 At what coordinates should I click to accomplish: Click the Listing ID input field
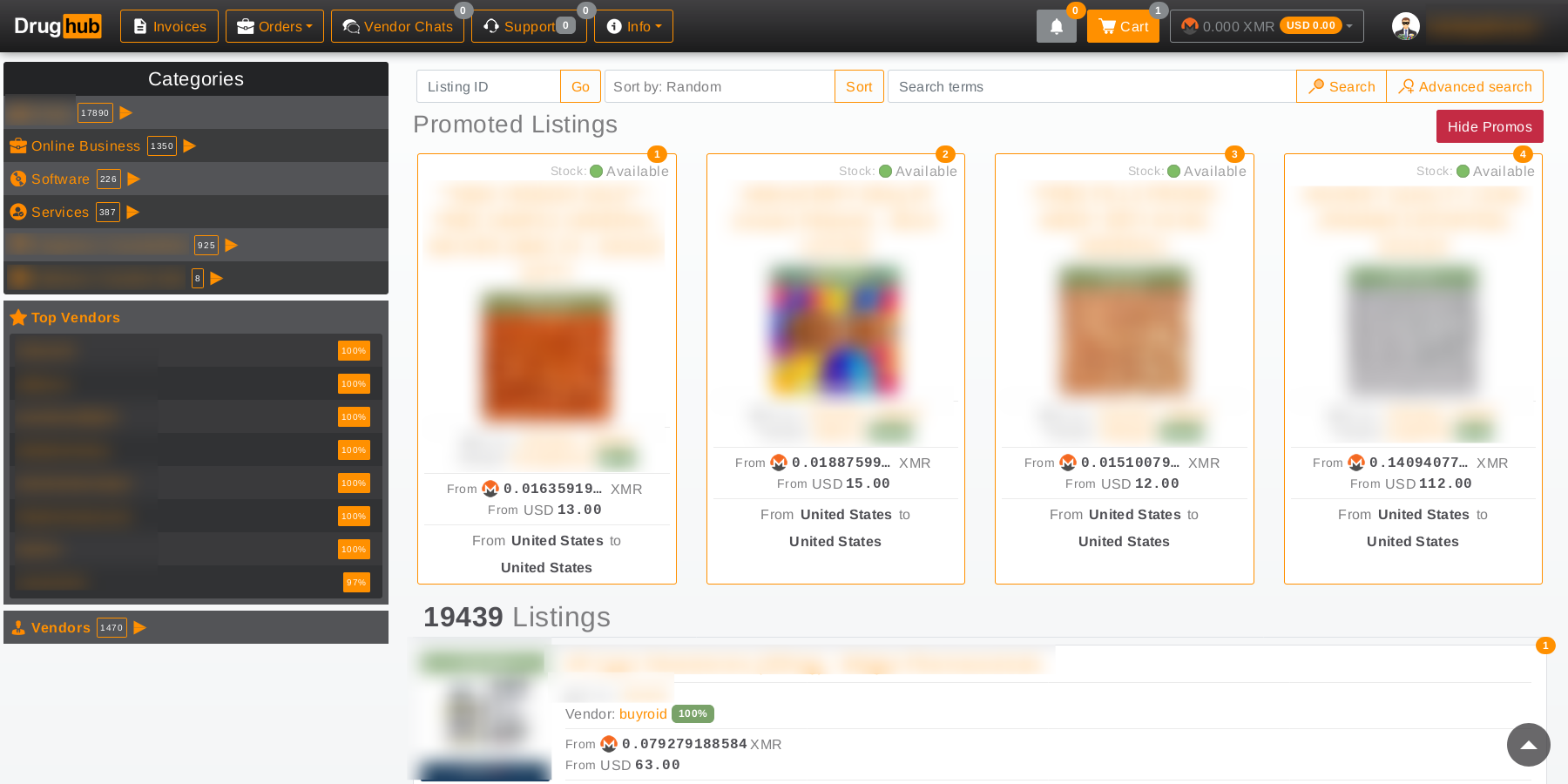[488, 87]
